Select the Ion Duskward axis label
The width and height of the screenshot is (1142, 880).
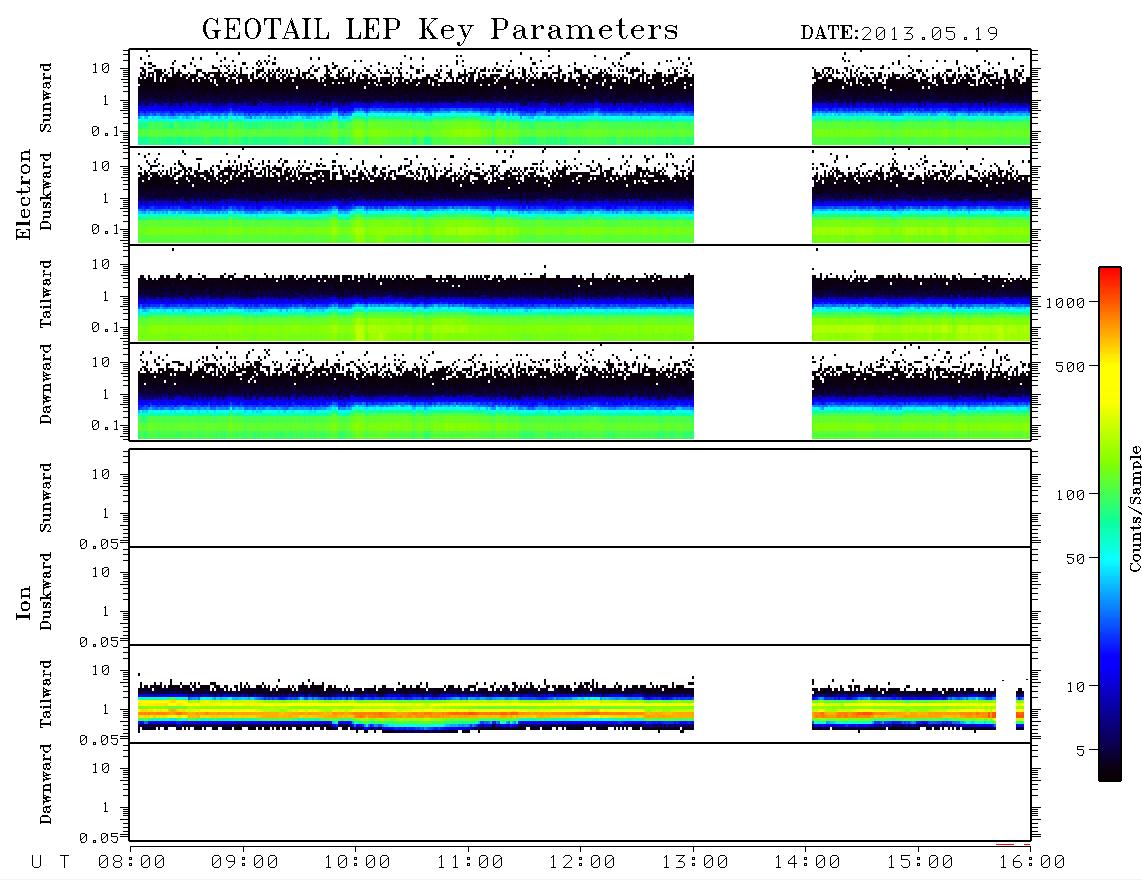(x=46, y=591)
